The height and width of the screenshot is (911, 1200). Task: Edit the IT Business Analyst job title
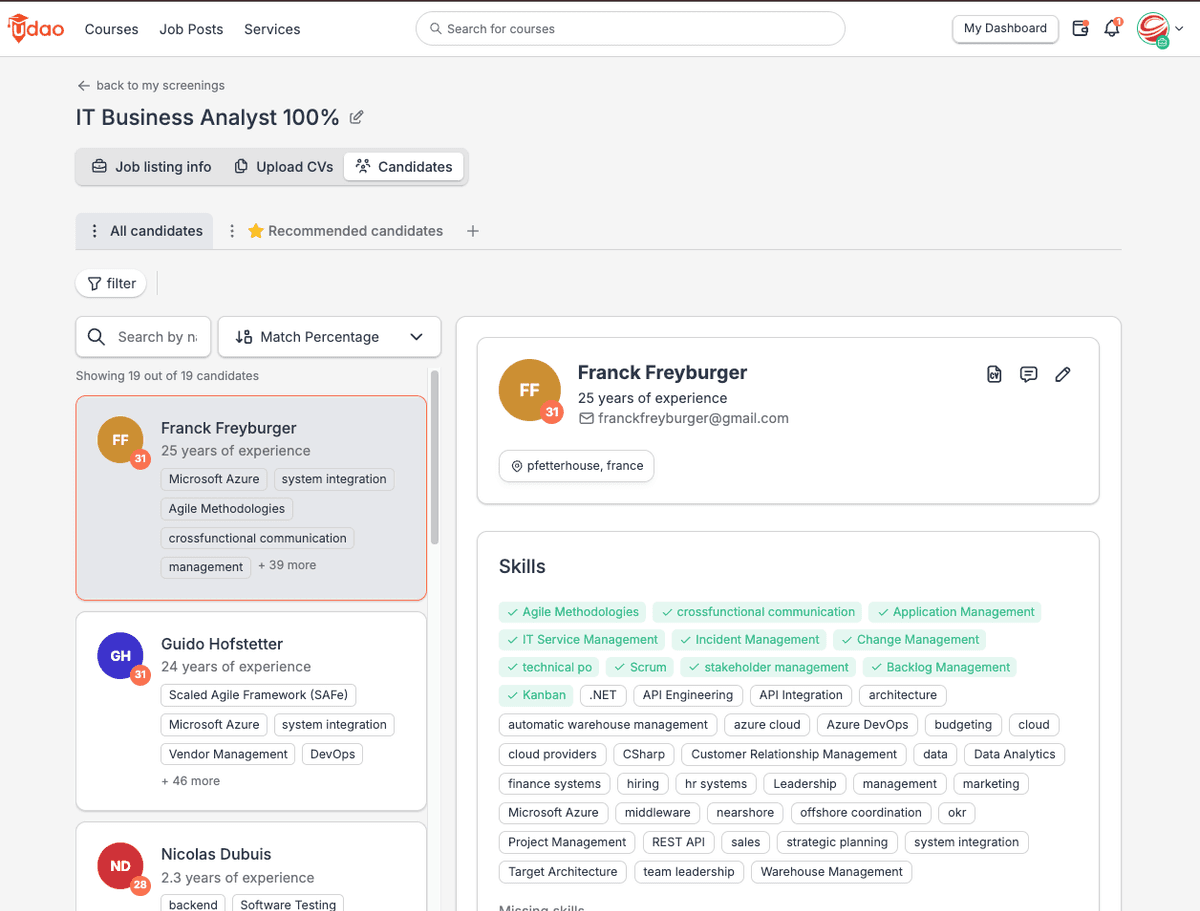click(x=356, y=117)
